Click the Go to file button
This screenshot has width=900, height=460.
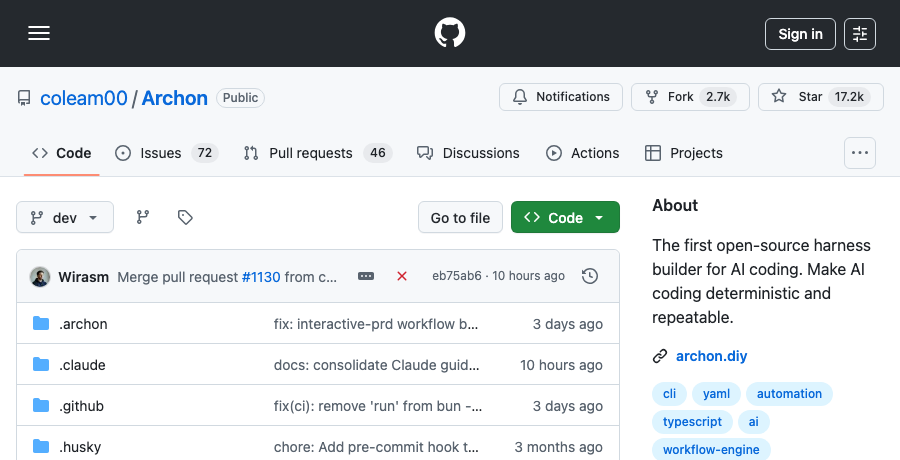[x=460, y=218]
